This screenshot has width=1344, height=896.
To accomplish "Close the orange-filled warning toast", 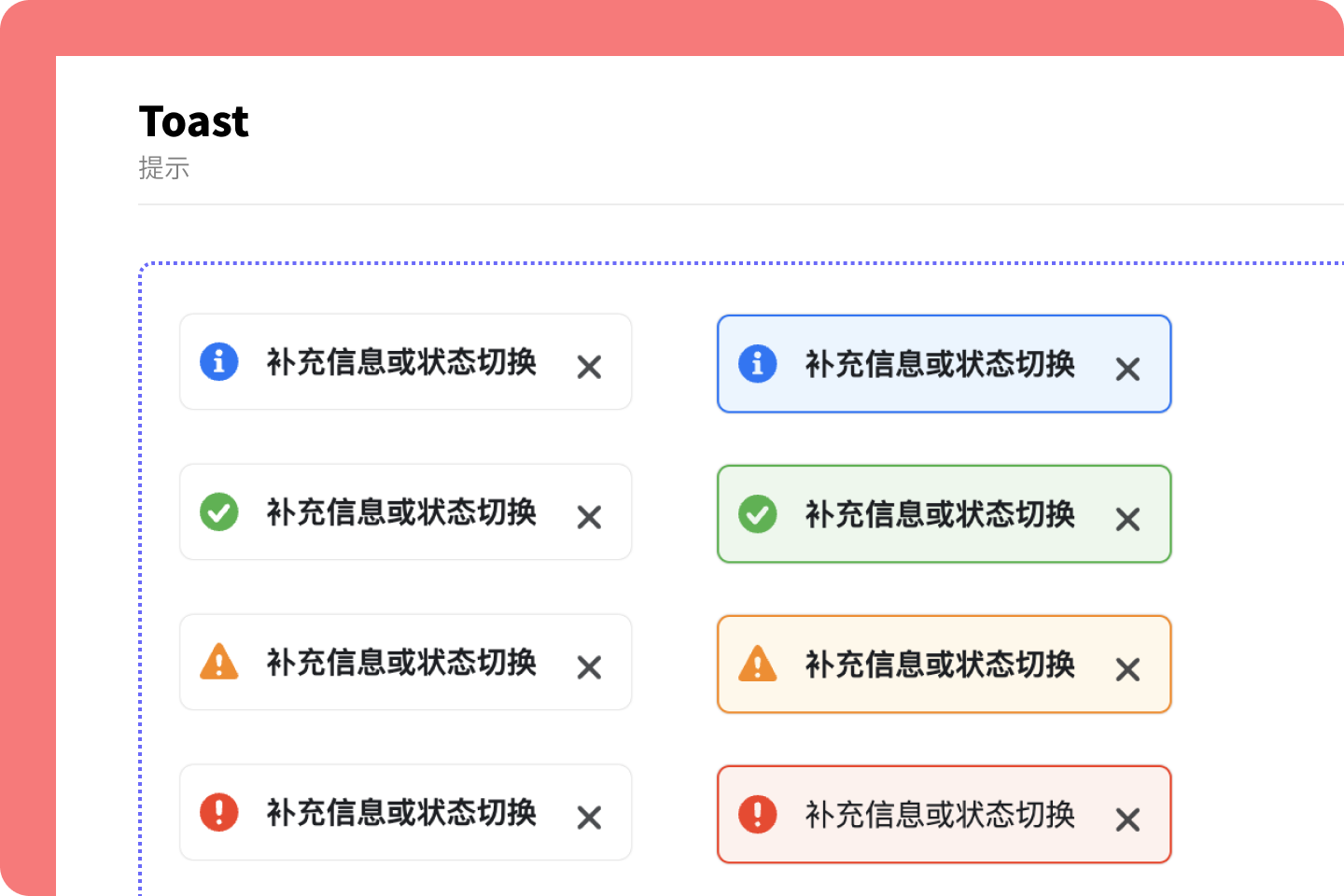I will 1127,669.
